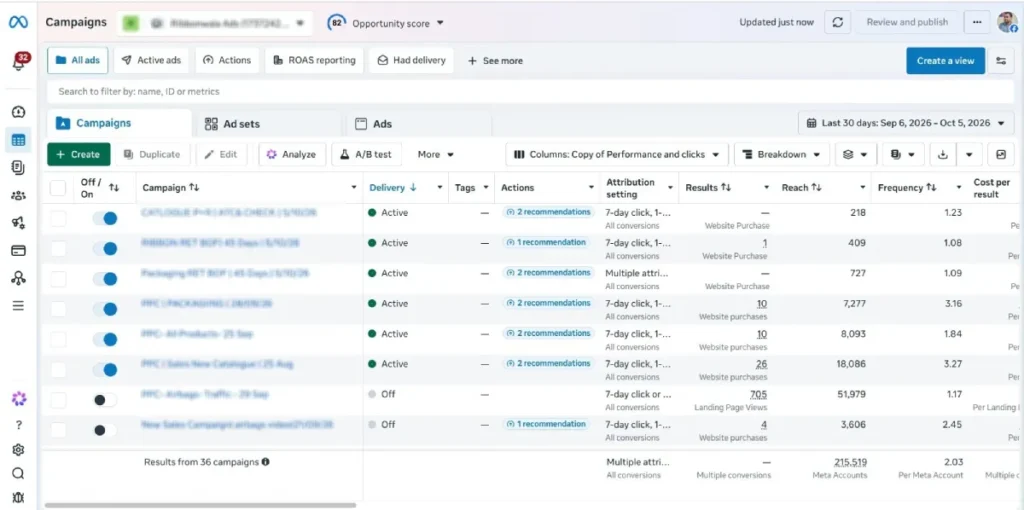
Task: Toggle the campaign switch in the row with reach 7,277
Action: click(105, 309)
